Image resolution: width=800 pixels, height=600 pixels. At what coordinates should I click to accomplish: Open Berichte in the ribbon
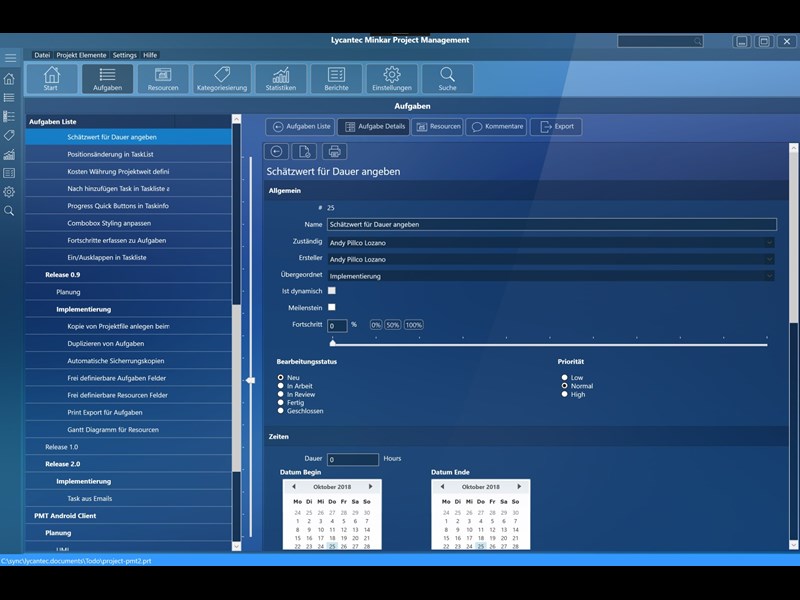click(x=337, y=79)
